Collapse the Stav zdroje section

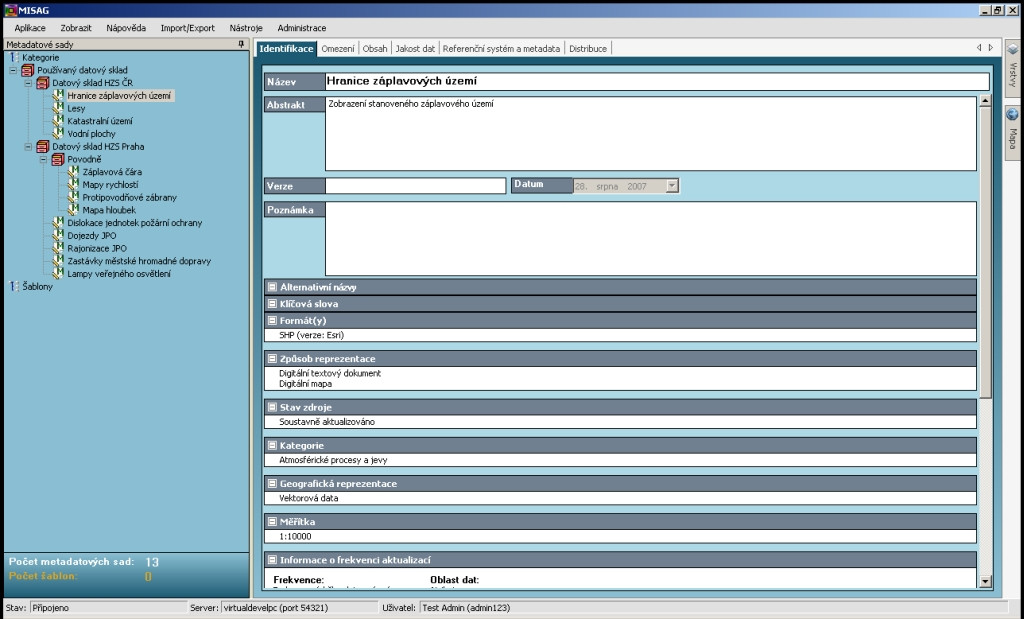click(272, 407)
